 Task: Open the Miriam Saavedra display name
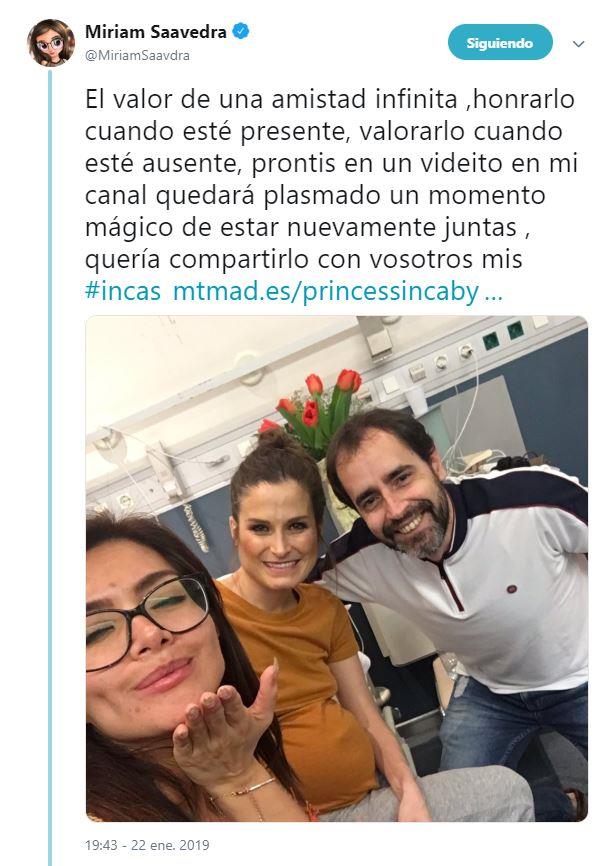156,32
